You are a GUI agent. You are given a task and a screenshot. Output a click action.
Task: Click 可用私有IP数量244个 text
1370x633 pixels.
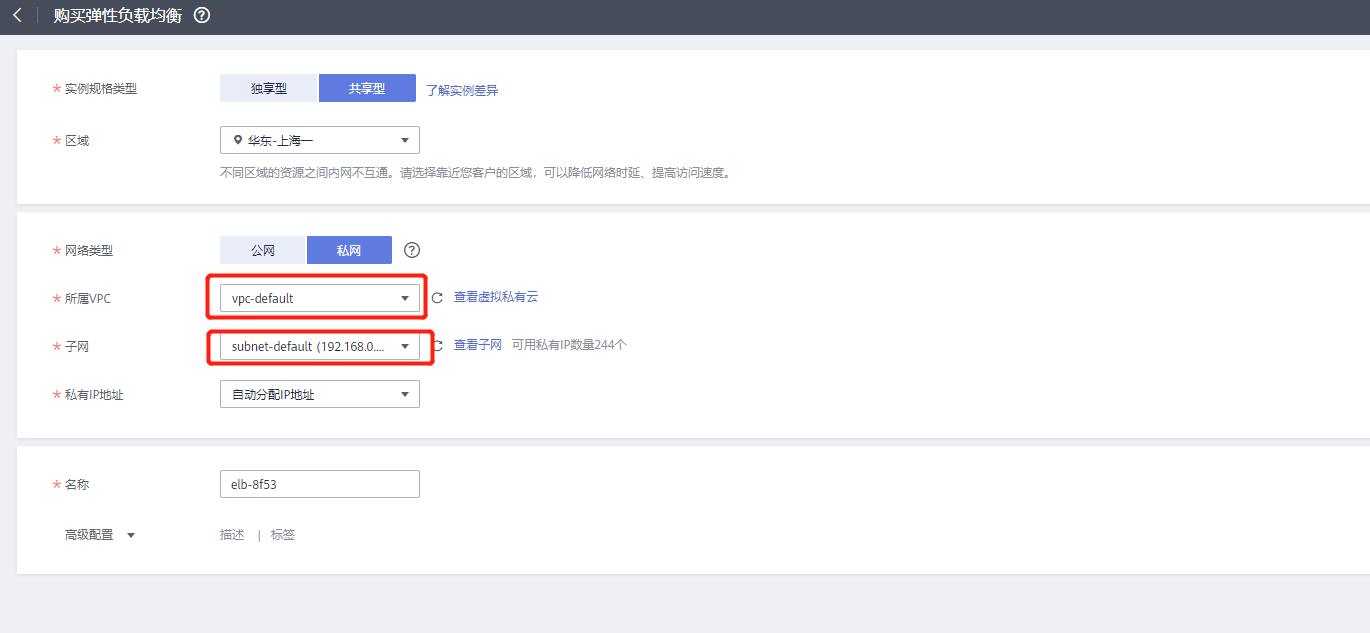click(x=569, y=345)
